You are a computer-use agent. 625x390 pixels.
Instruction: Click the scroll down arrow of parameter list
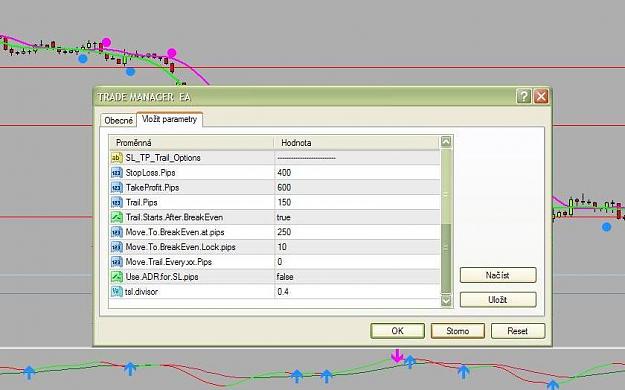coord(446,300)
